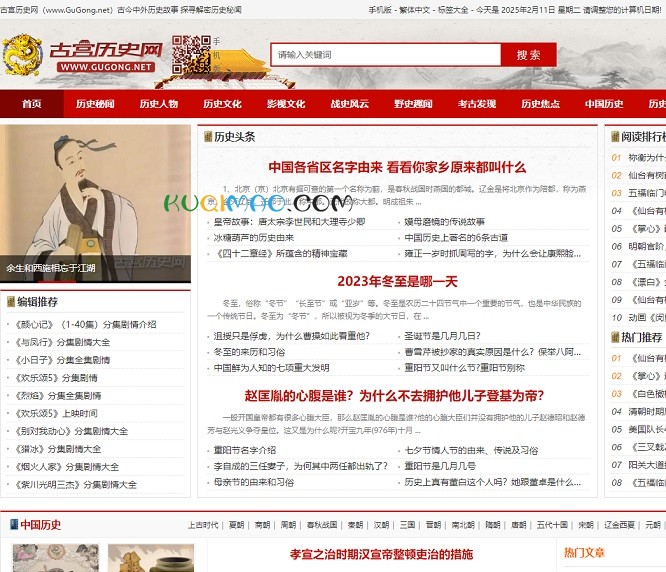This screenshot has height=572, width=666.
Task: Switch to 繁体中文 in top bar
Action: tap(414, 10)
